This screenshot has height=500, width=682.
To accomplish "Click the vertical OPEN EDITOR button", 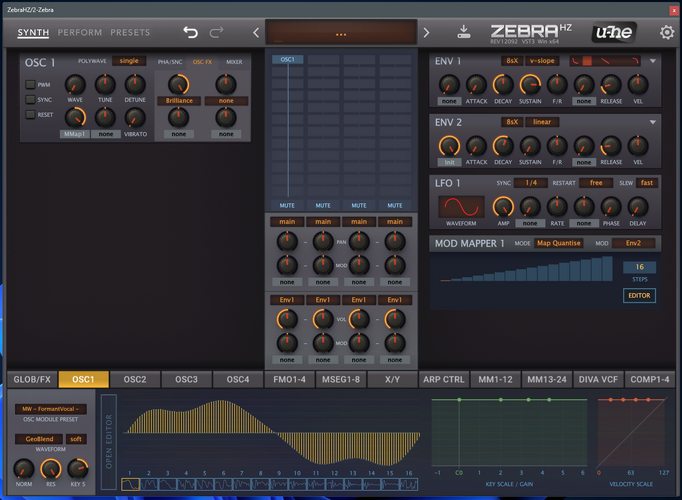I will pos(109,442).
